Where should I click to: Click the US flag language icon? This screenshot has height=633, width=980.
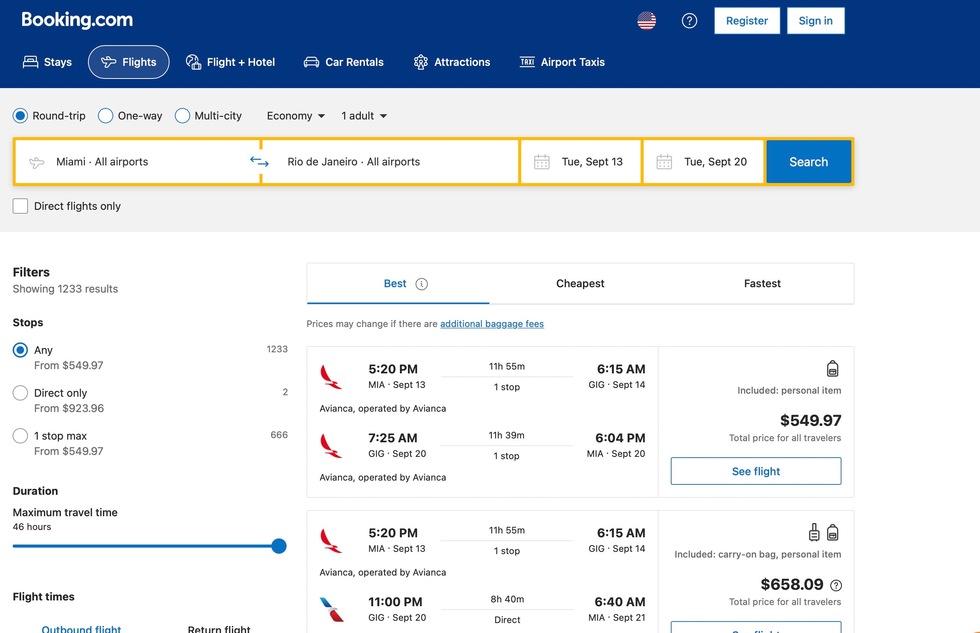pyautogui.click(x=647, y=21)
